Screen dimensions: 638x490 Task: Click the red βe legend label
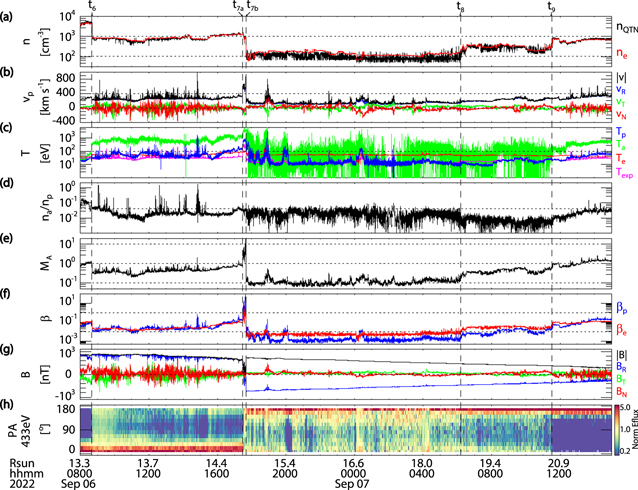[622, 329]
